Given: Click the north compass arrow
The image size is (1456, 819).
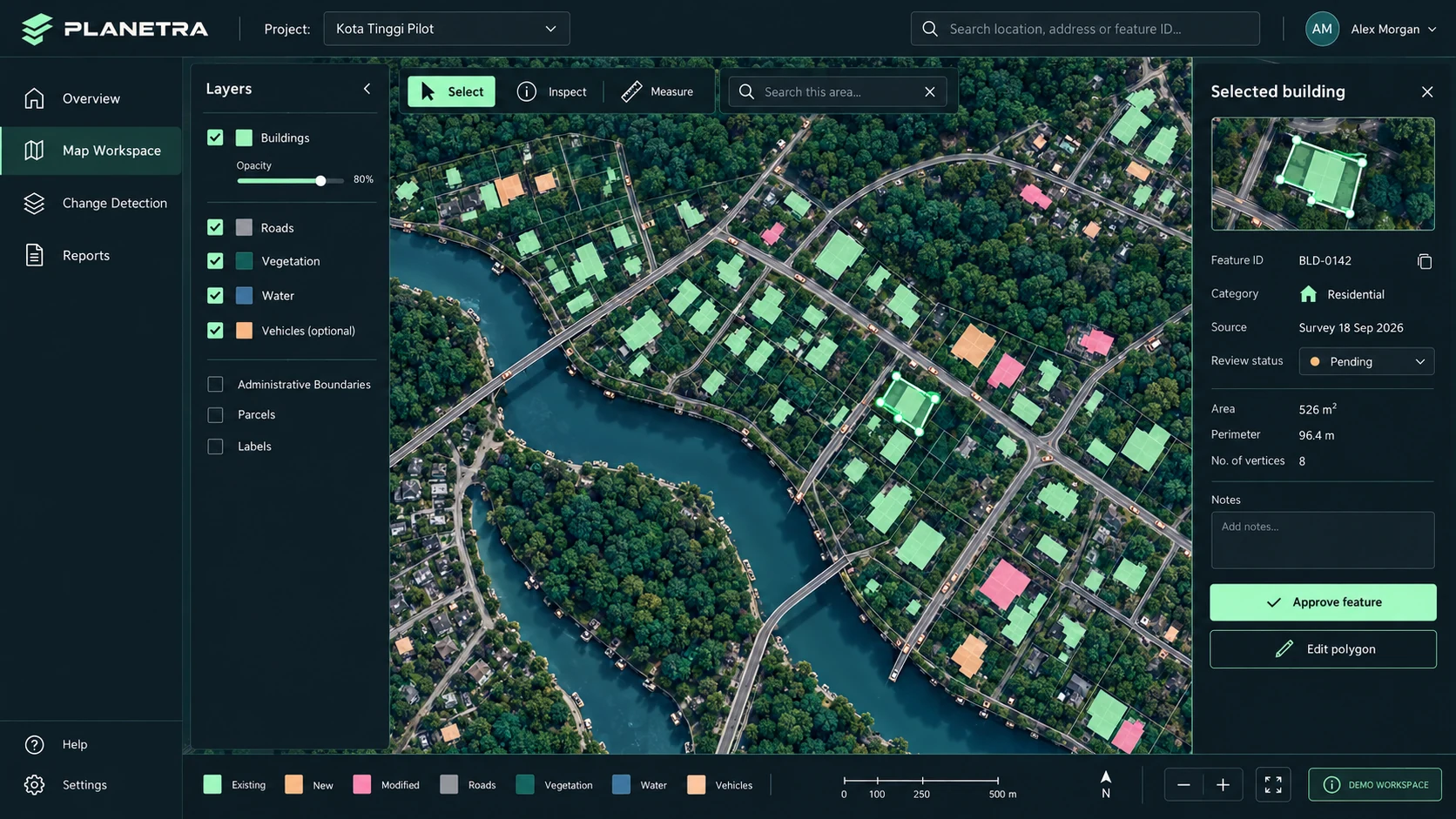Looking at the screenshot, I should click(x=1105, y=783).
